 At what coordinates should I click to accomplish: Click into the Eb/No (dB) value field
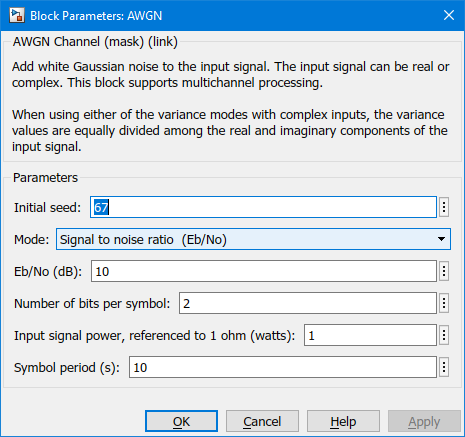tap(264, 271)
